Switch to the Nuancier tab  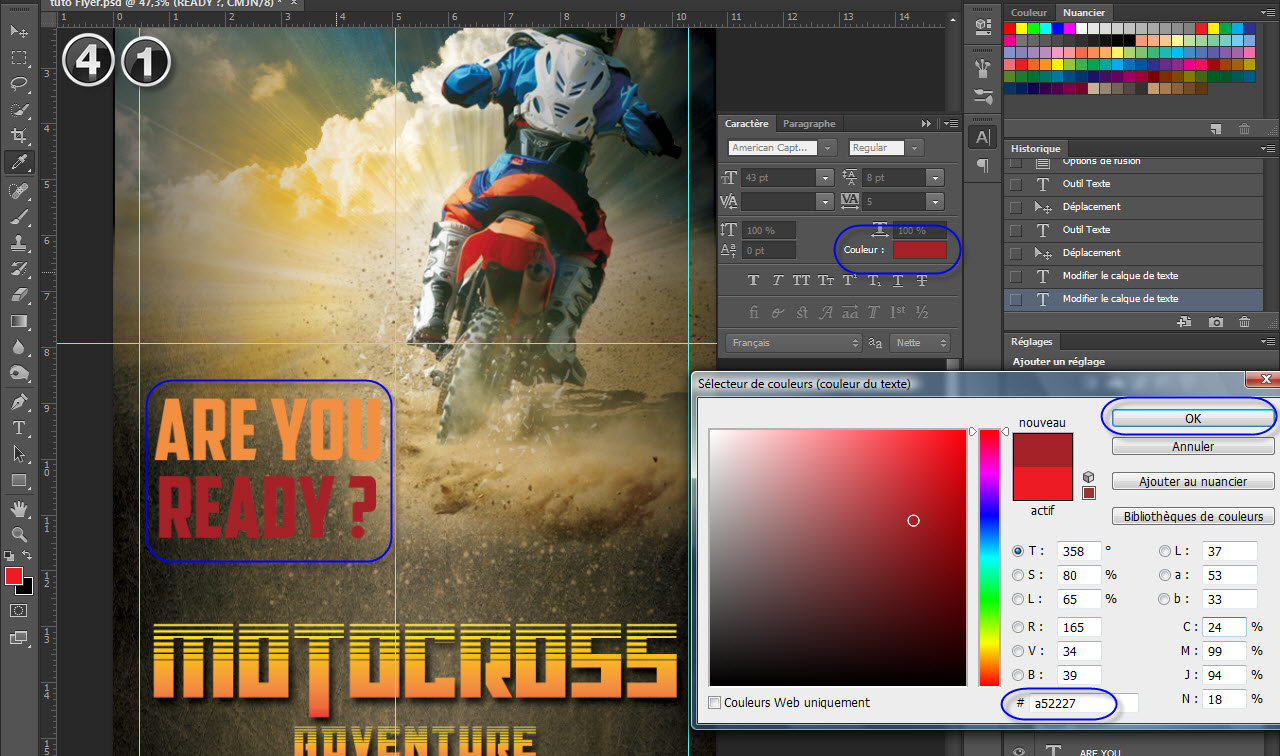1083,12
